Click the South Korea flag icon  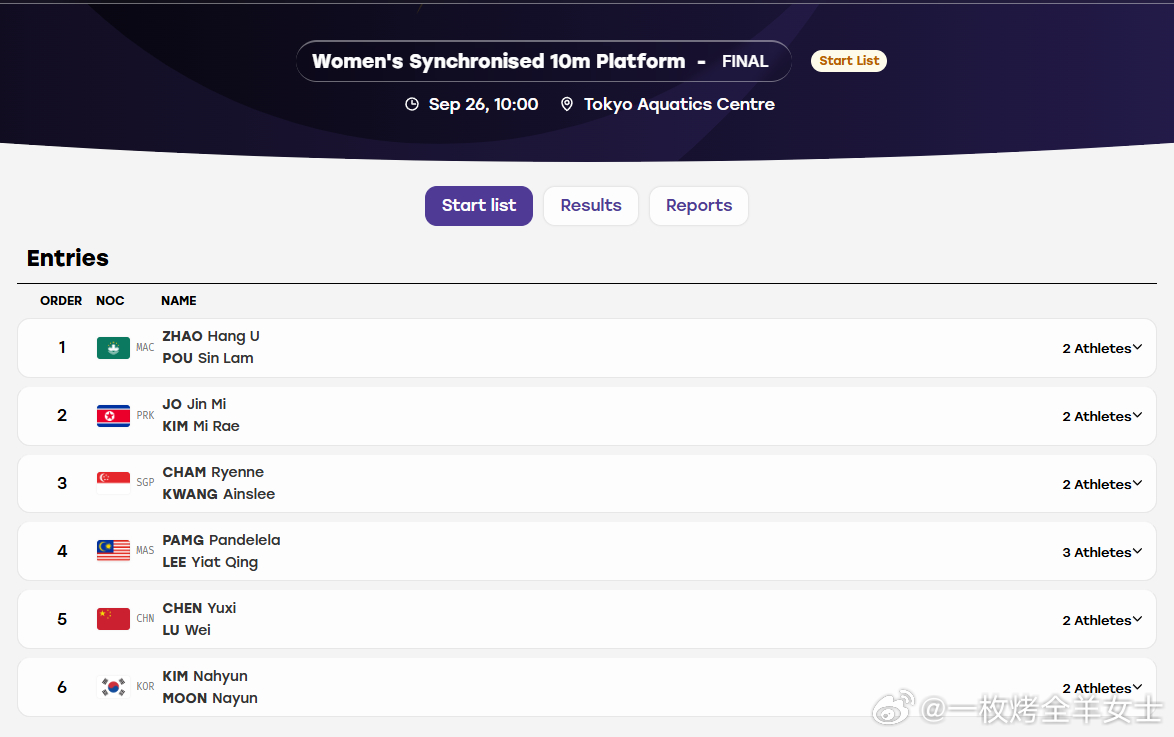[x=113, y=687]
